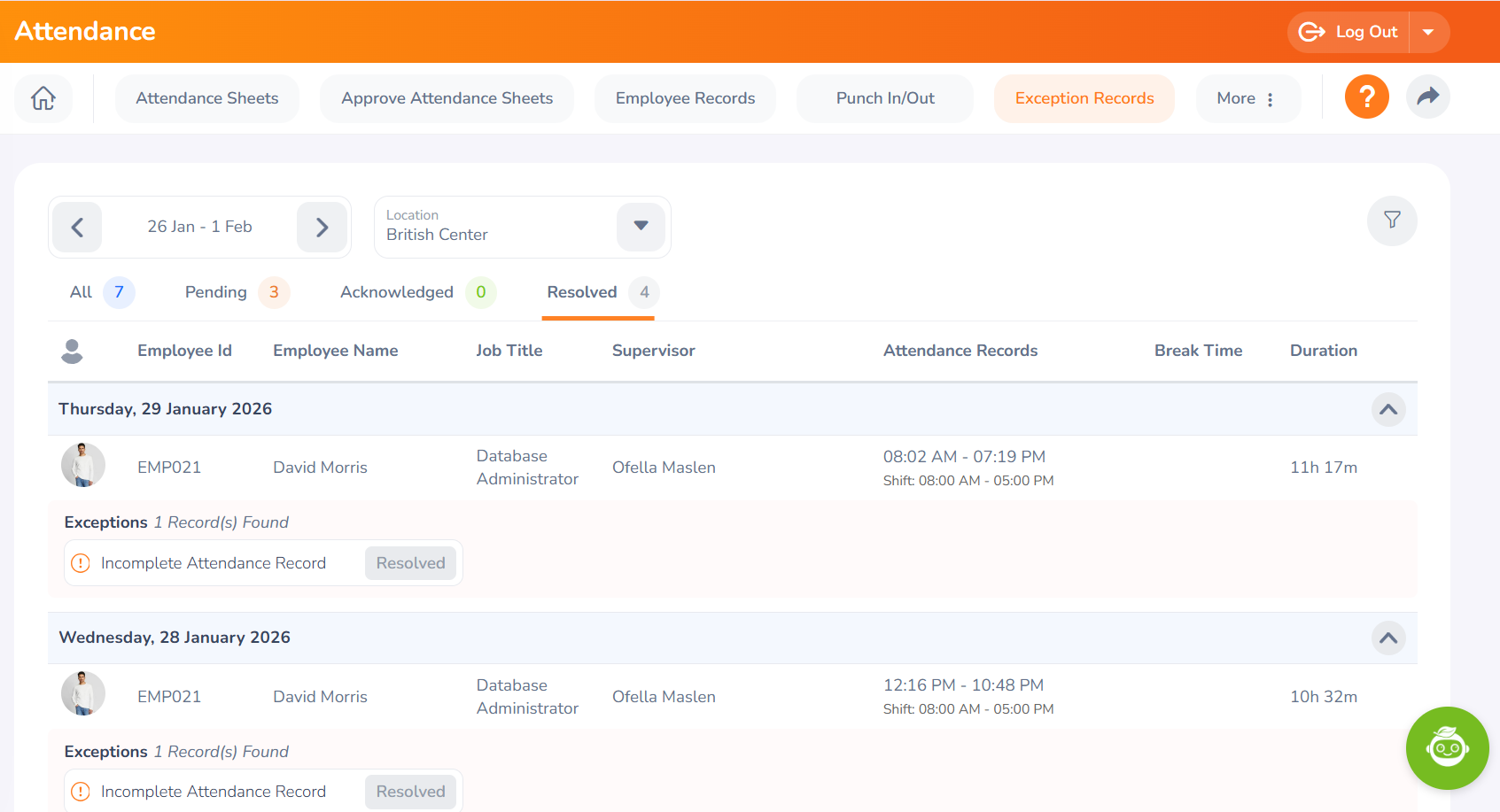Open Attendance Sheets page
This screenshot has width=1500, height=812.
point(206,98)
